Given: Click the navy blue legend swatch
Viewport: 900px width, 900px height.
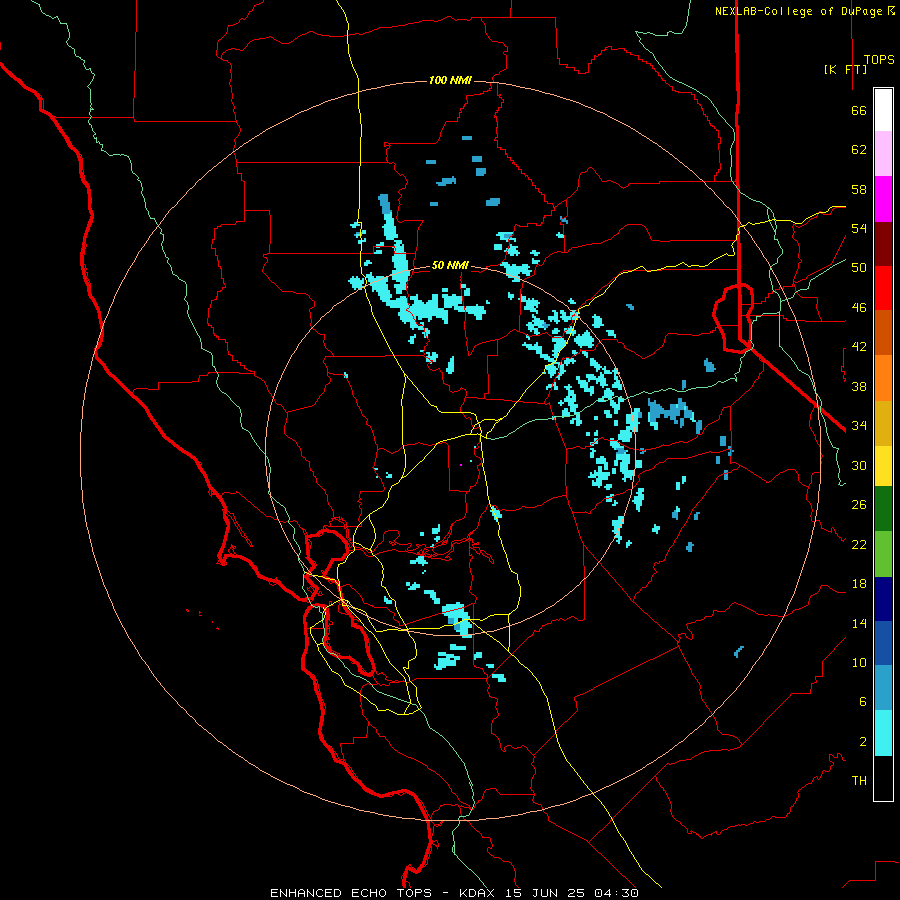Looking at the screenshot, I should click(x=883, y=599).
